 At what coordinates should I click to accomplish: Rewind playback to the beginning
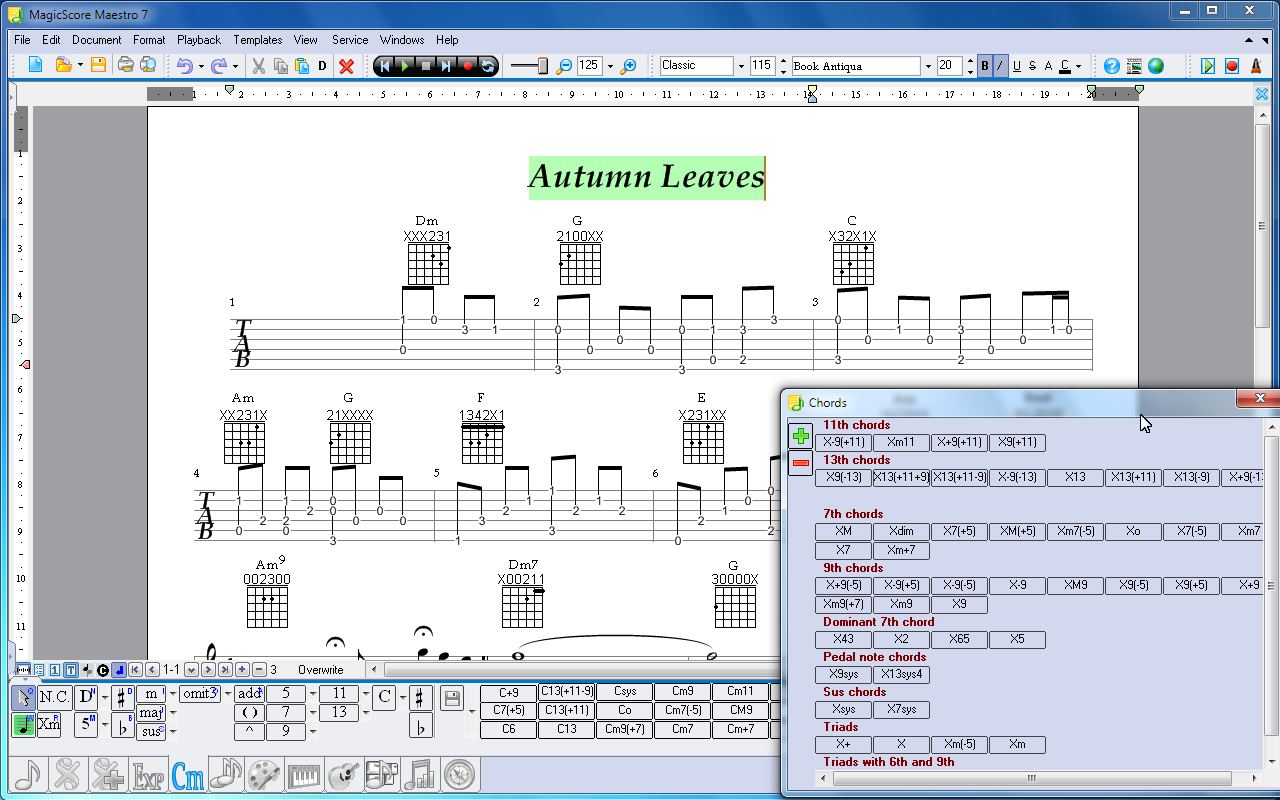click(383, 66)
